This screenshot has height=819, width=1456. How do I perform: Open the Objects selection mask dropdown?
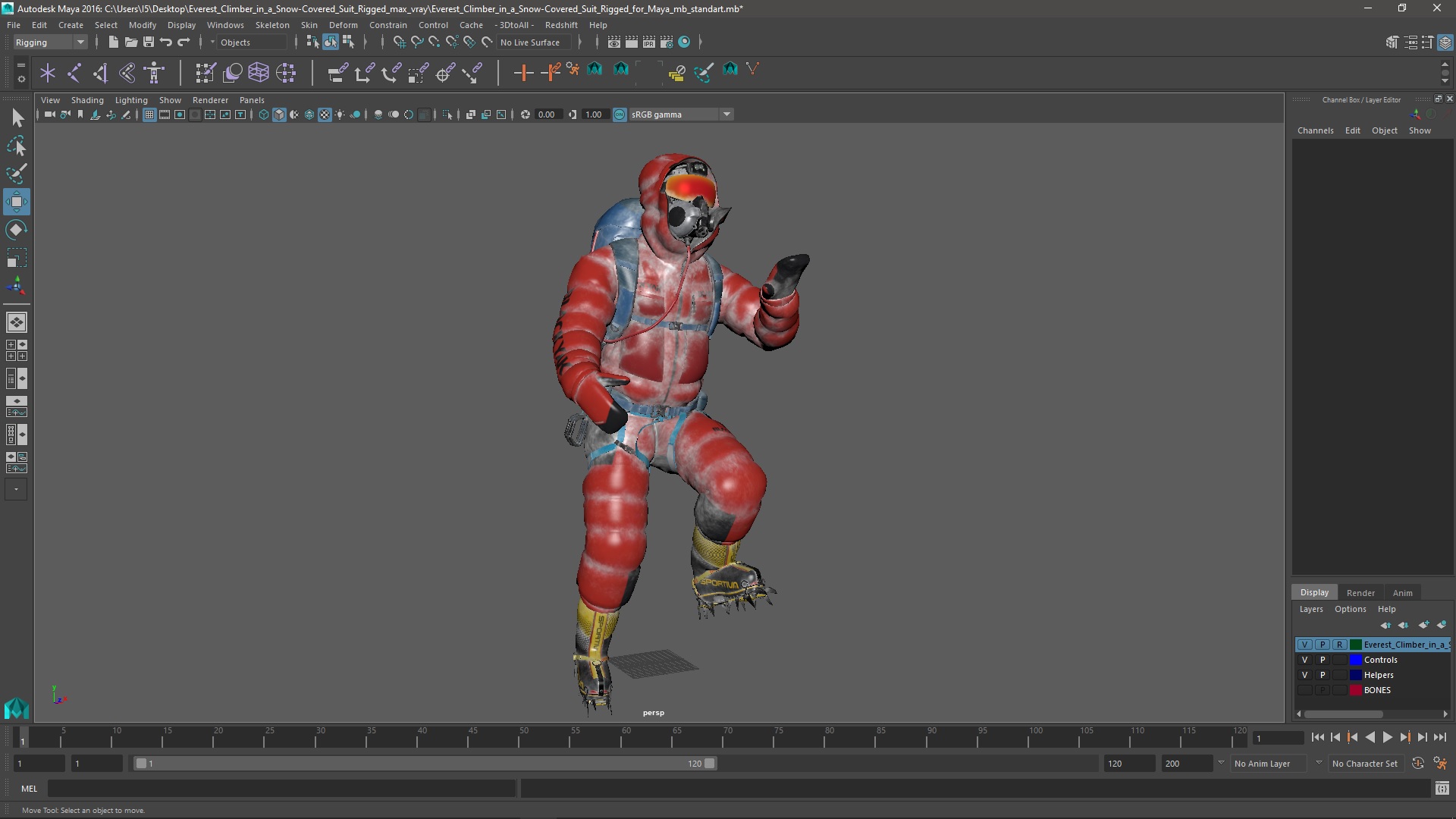click(x=250, y=42)
